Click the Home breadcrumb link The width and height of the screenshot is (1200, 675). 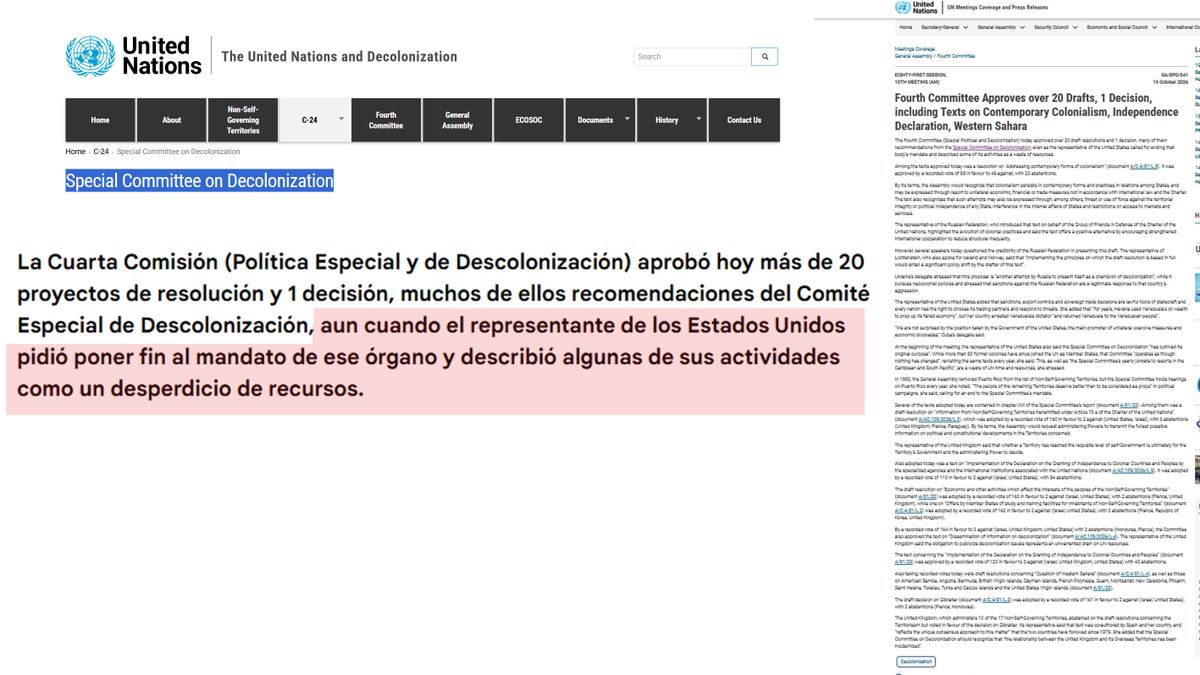[x=76, y=152]
